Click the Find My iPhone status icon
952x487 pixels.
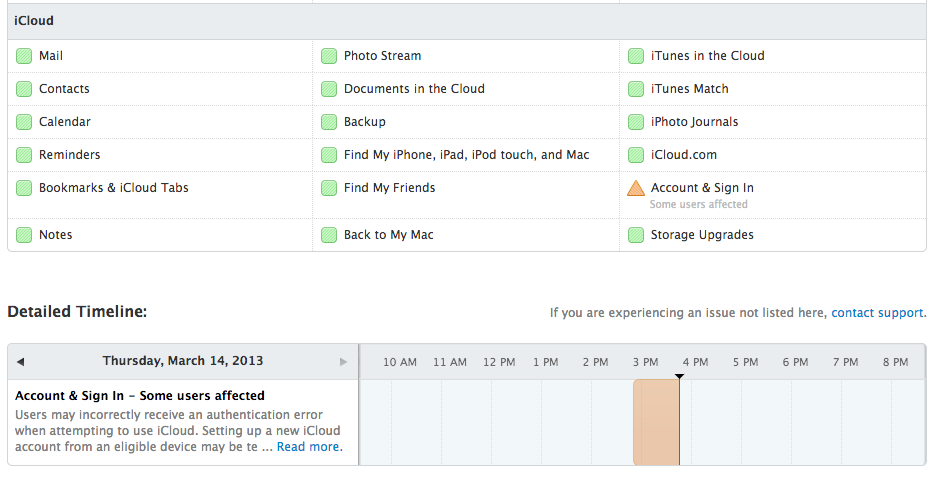tap(328, 155)
